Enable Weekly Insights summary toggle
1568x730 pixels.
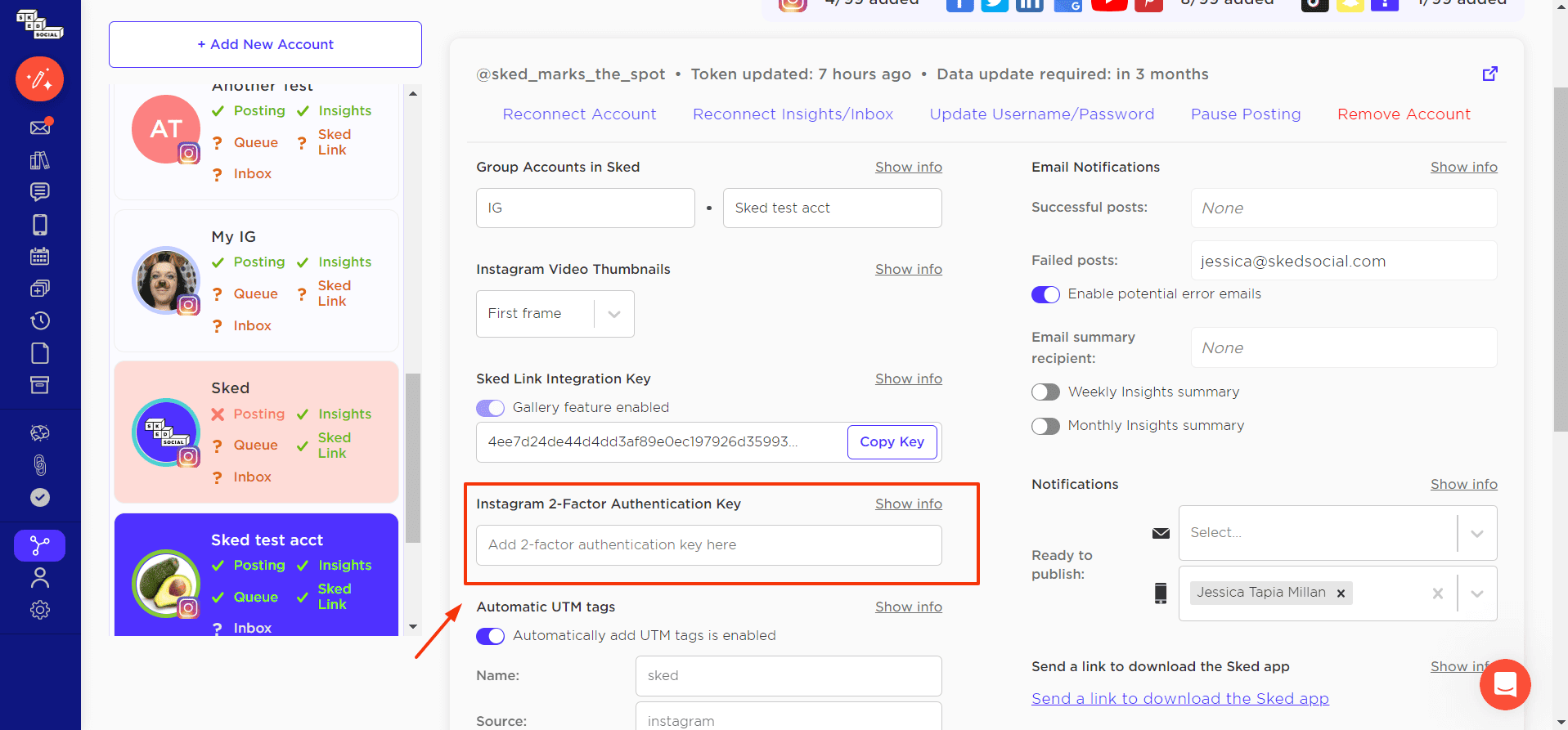1045,392
